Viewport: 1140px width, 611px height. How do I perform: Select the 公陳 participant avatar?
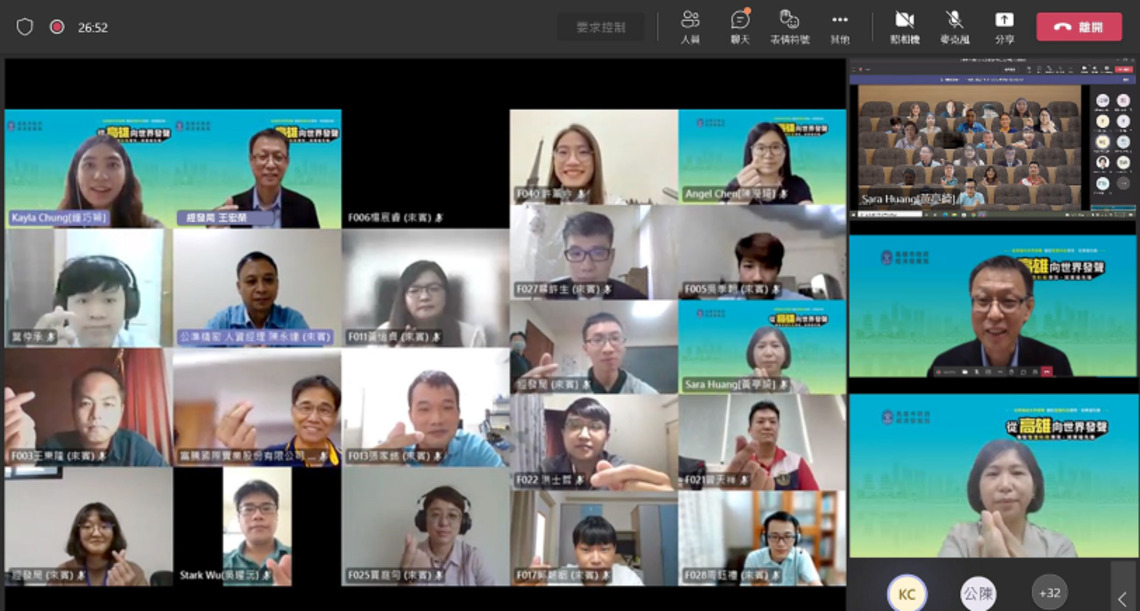pyautogui.click(x=978, y=593)
